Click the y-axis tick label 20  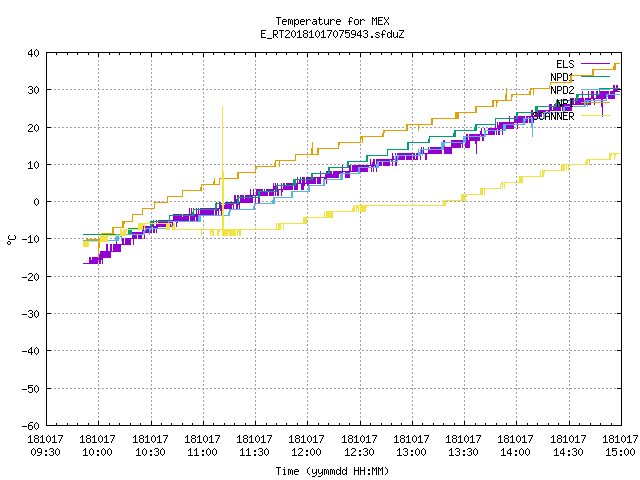[33, 128]
